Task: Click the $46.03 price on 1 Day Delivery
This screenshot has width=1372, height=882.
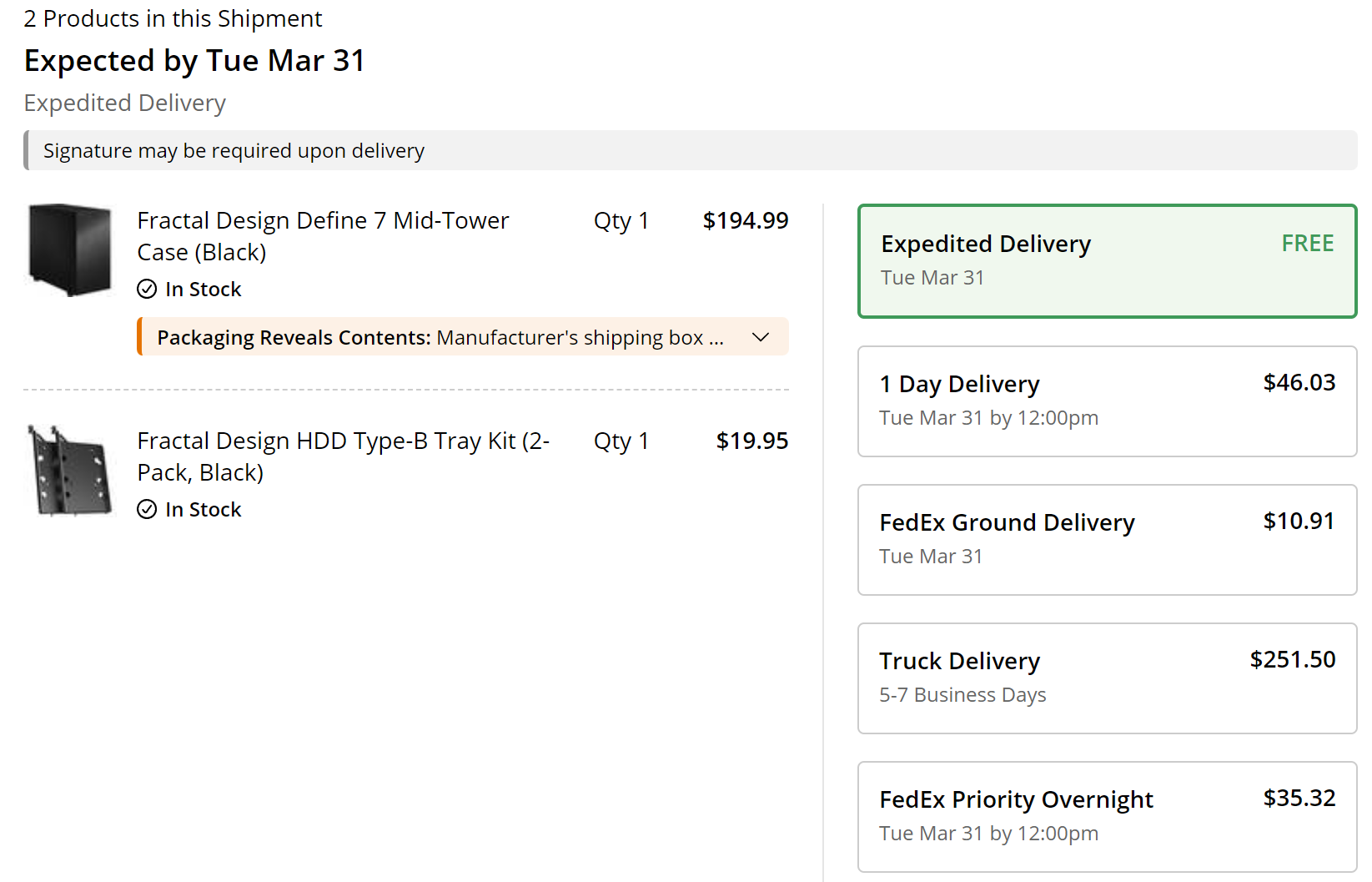Action: (x=1299, y=383)
